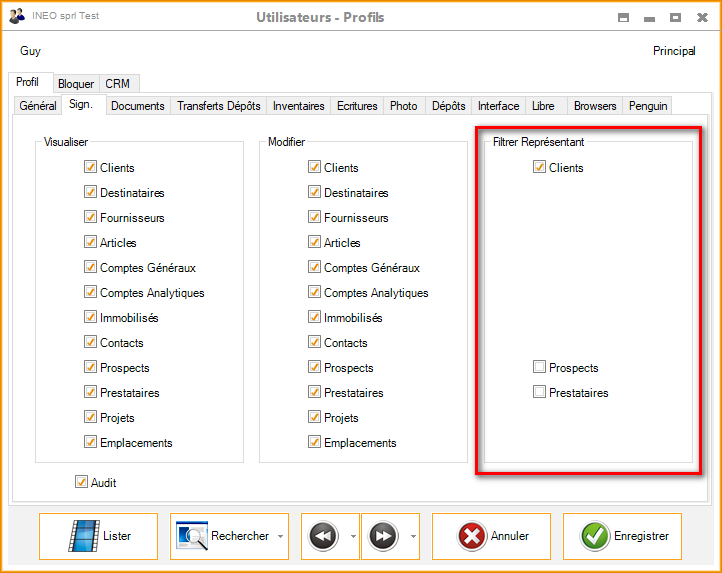Open the CRM tab
This screenshot has width=722, height=573.
tap(117, 84)
